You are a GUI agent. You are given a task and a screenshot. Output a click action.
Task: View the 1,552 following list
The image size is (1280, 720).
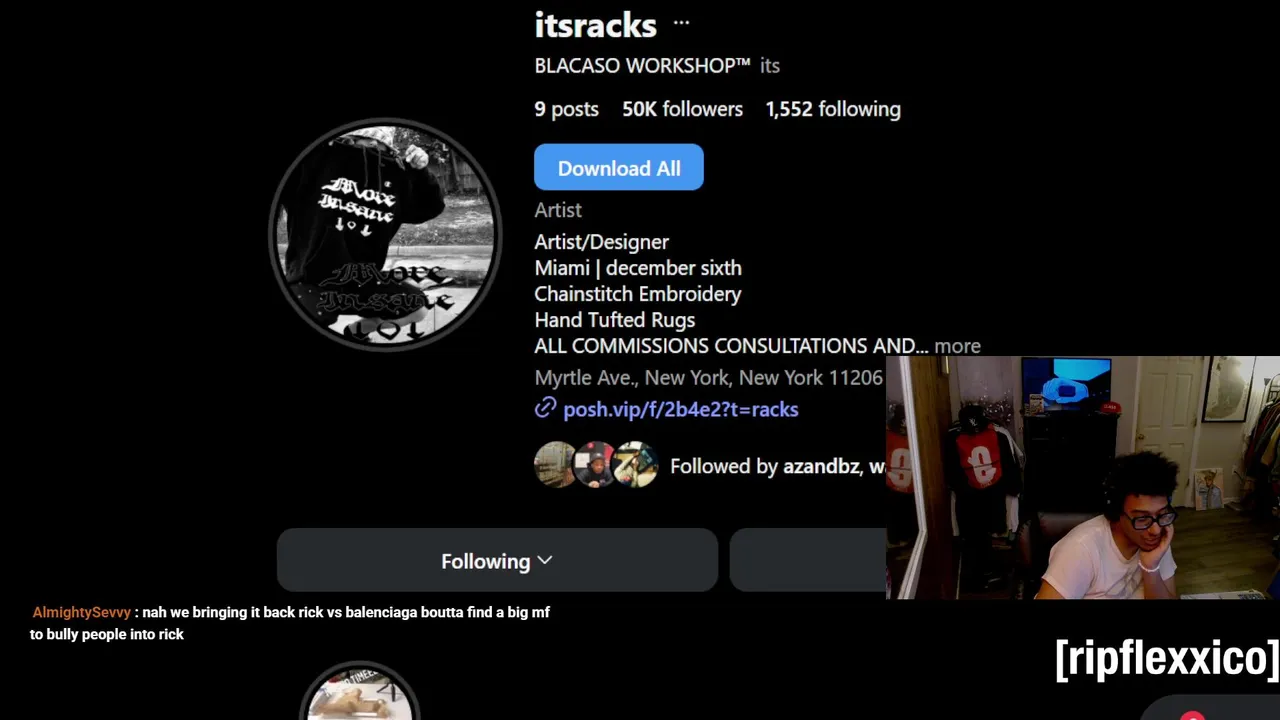pos(833,109)
